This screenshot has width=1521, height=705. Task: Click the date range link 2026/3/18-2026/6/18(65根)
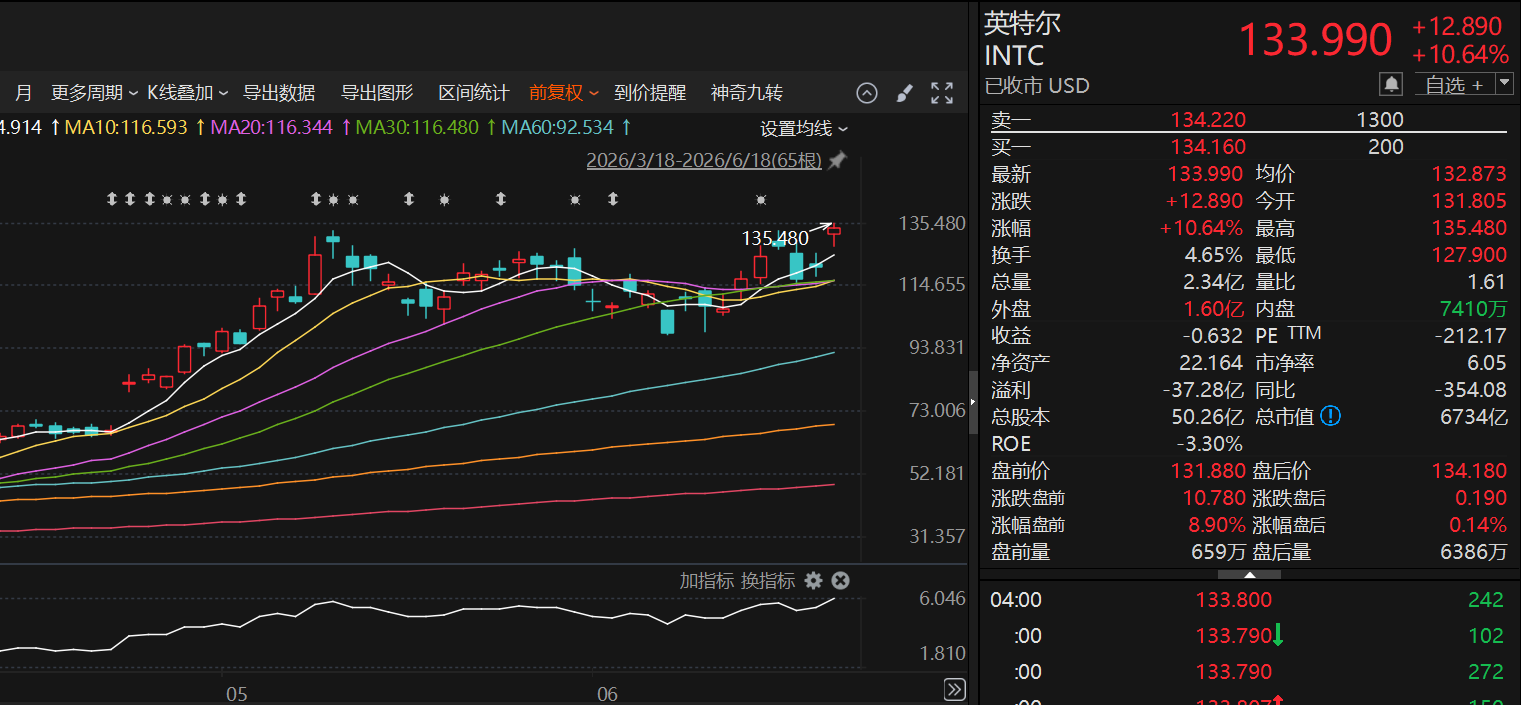[704, 160]
